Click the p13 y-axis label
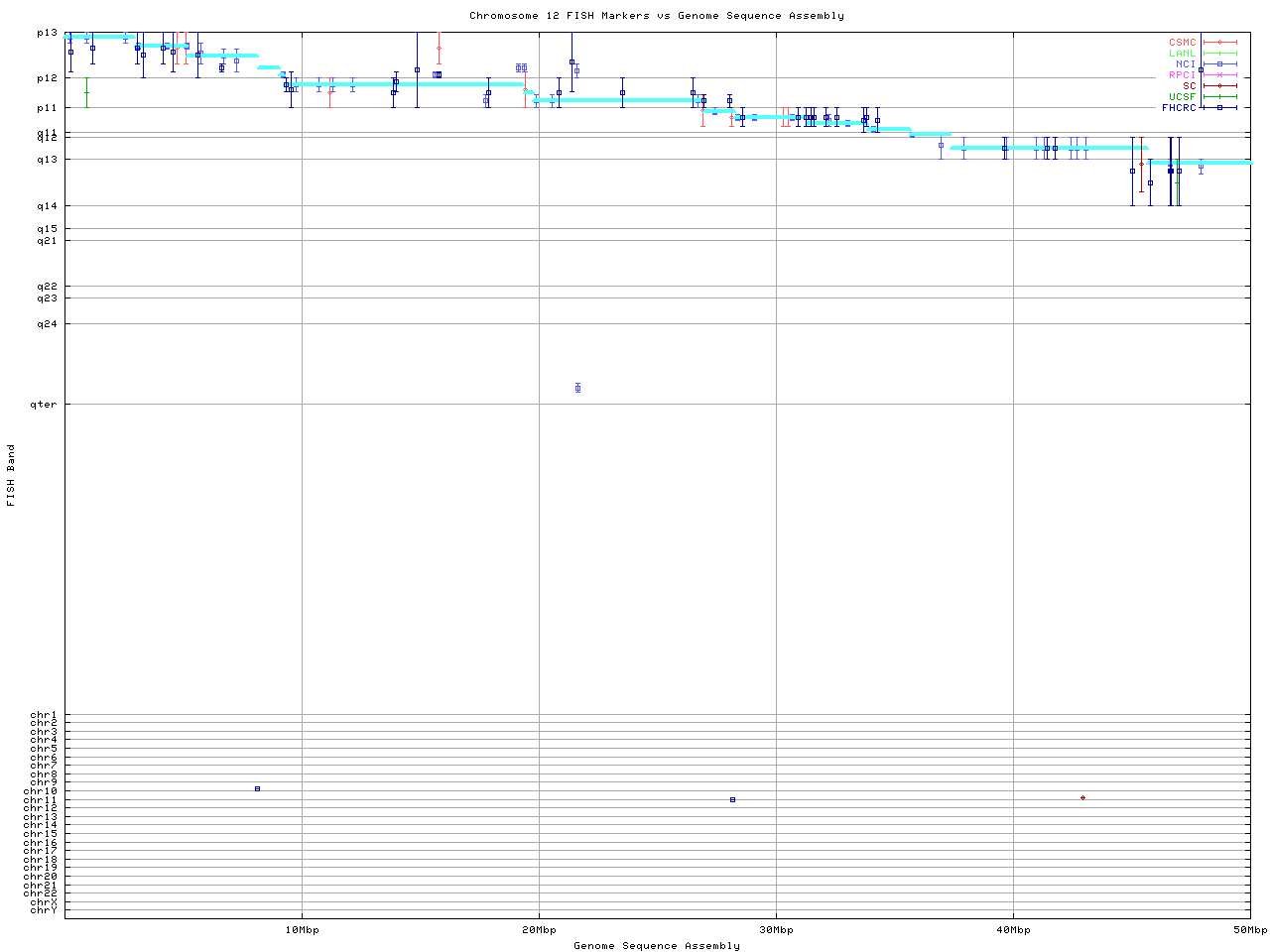1270x952 pixels. 47,33
